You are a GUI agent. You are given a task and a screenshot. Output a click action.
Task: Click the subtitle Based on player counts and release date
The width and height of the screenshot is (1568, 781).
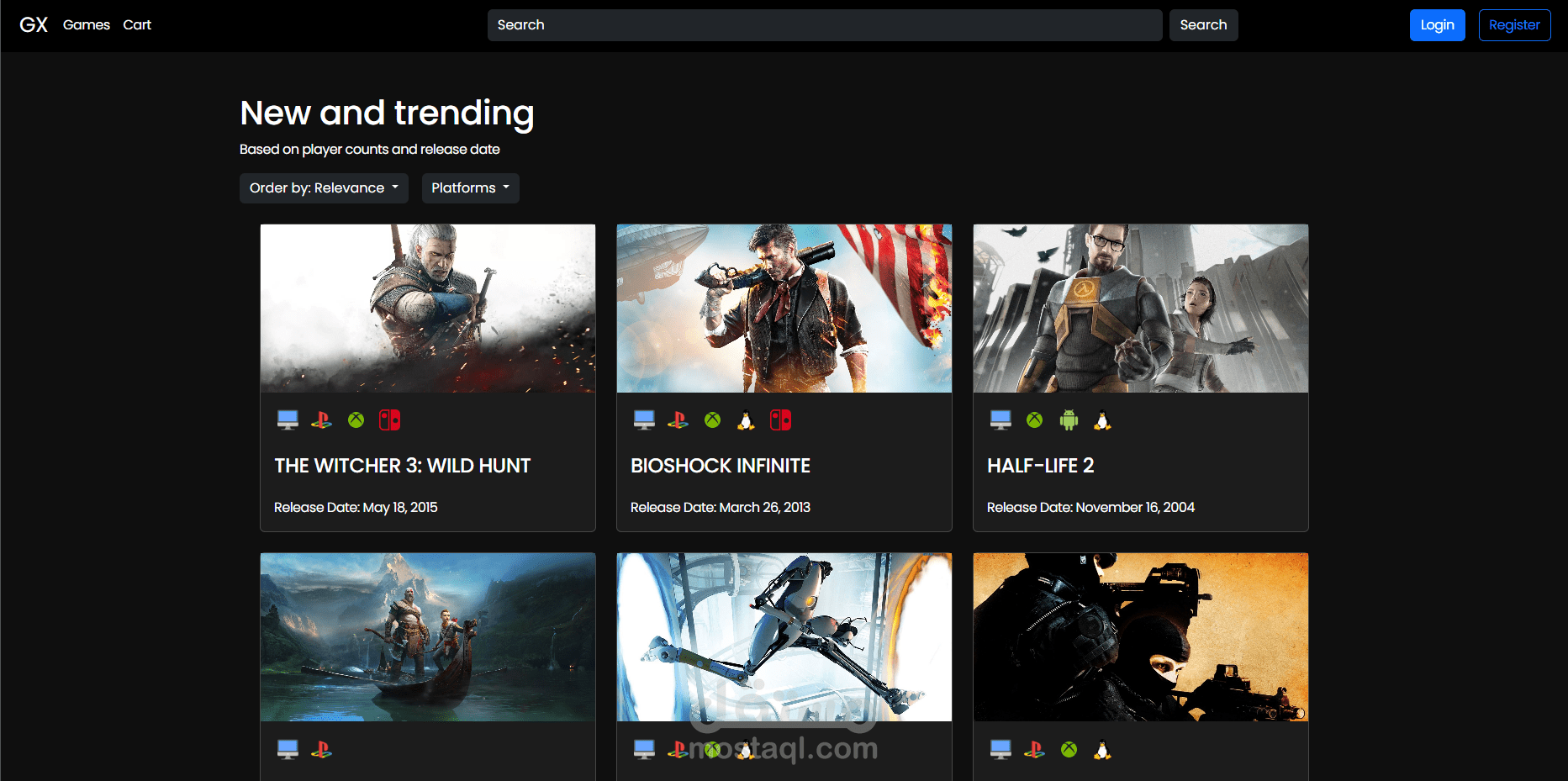(370, 150)
